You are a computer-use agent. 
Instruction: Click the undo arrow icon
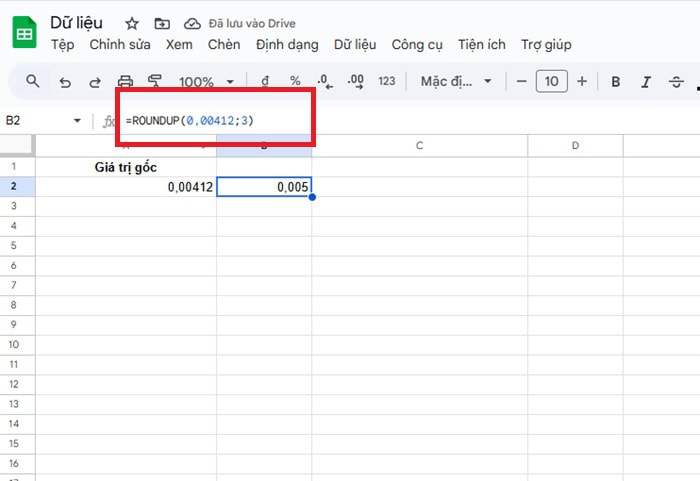pos(65,82)
